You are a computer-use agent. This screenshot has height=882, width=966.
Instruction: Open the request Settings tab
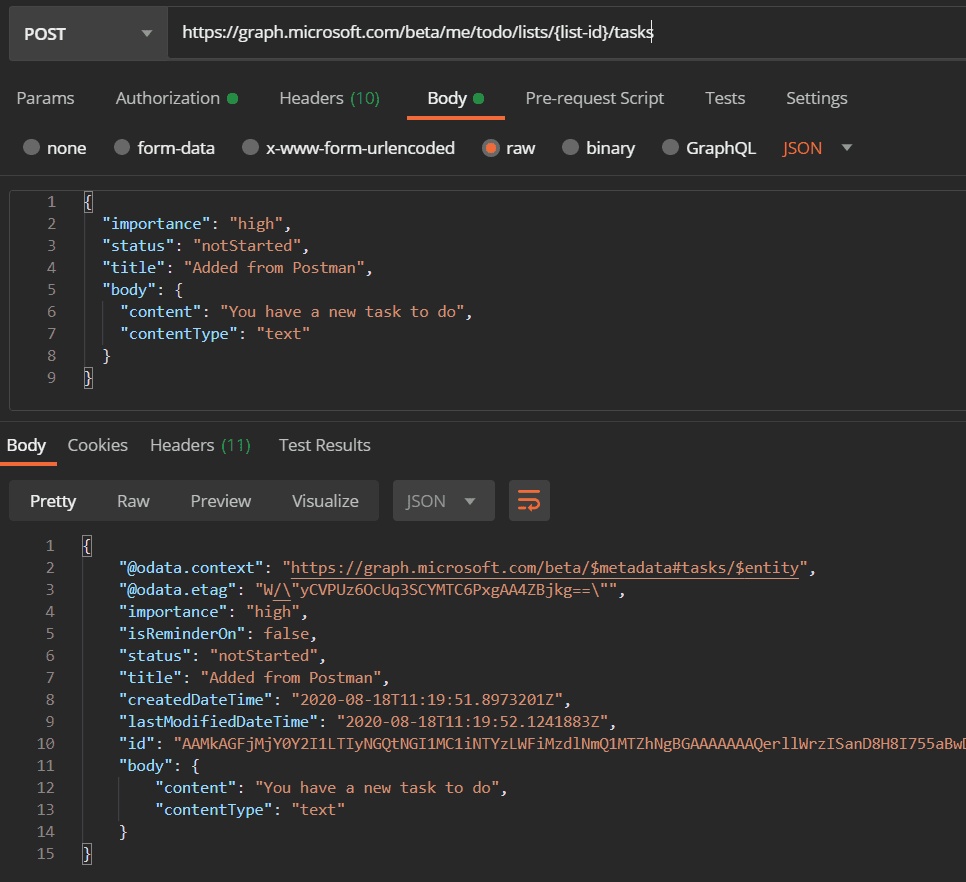pyautogui.click(x=816, y=99)
